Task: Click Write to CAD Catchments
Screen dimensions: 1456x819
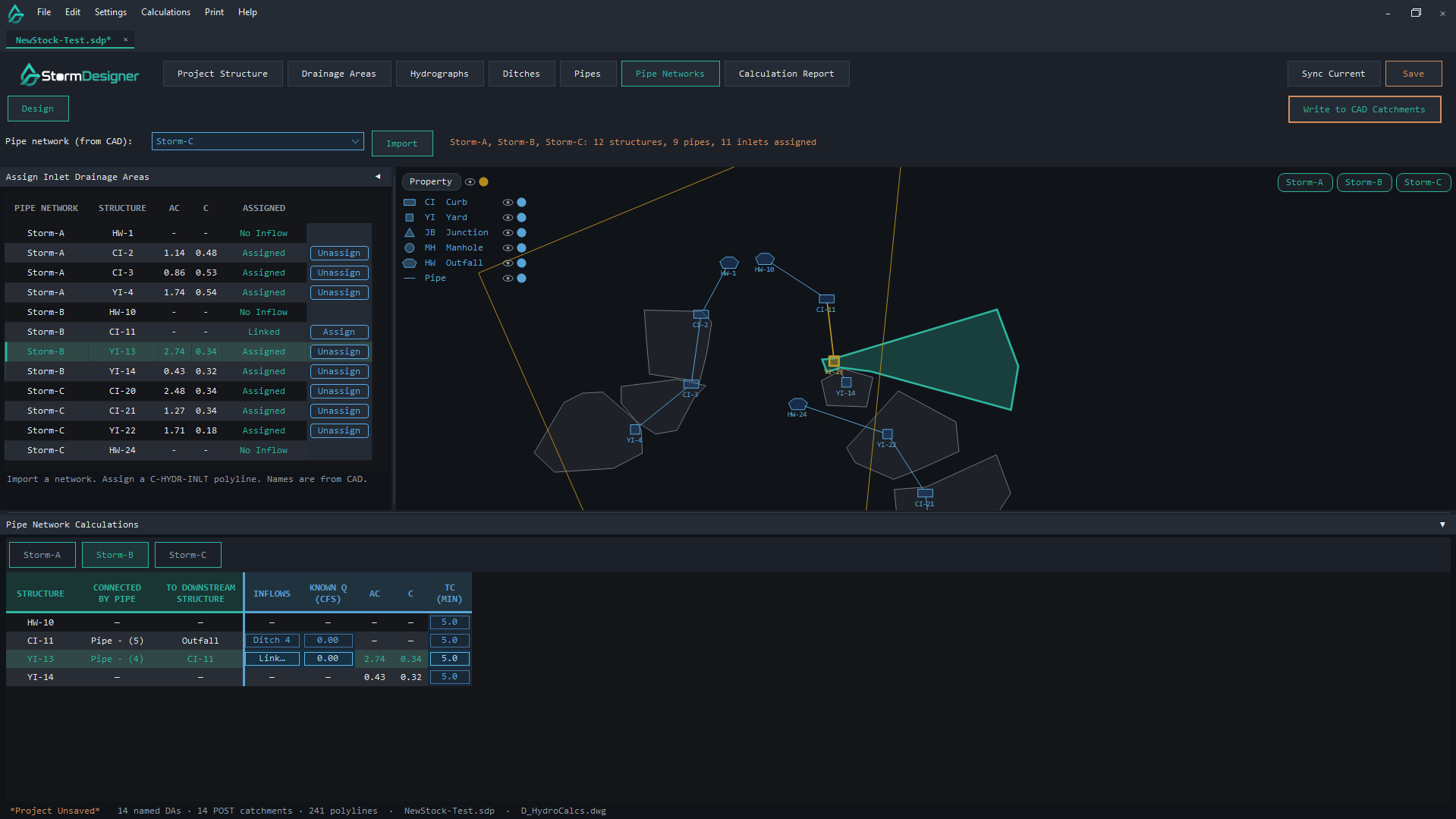Action: [1364, 109]
